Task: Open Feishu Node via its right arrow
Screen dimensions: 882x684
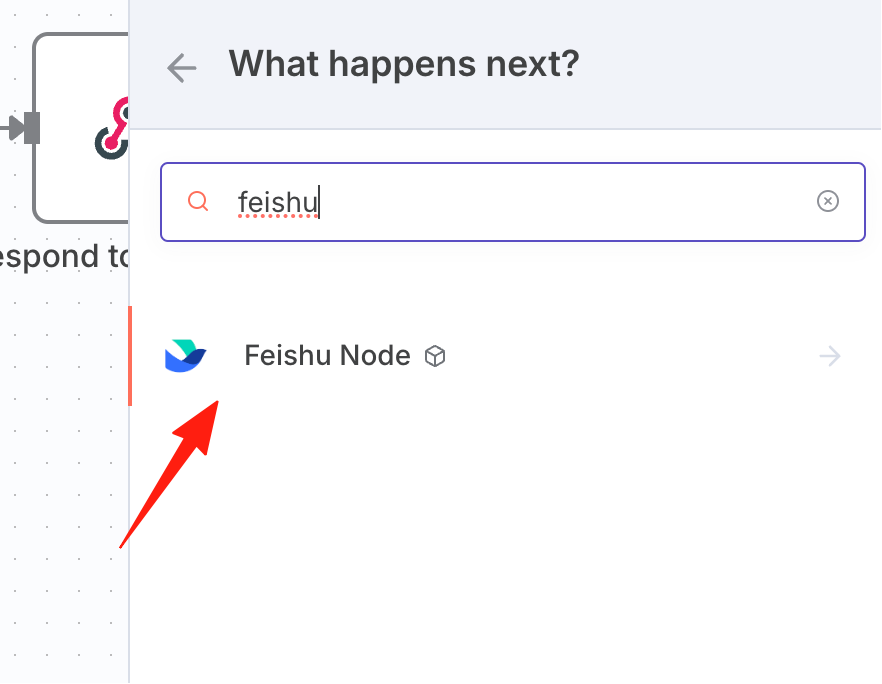Action: tap(830, 356)
